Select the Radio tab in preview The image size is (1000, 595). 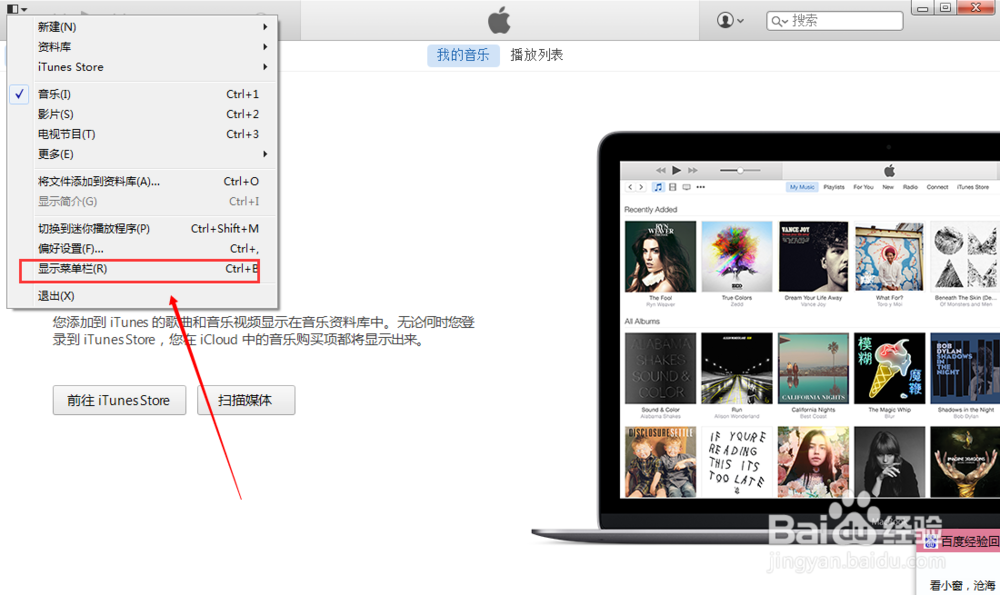point(910,187)
